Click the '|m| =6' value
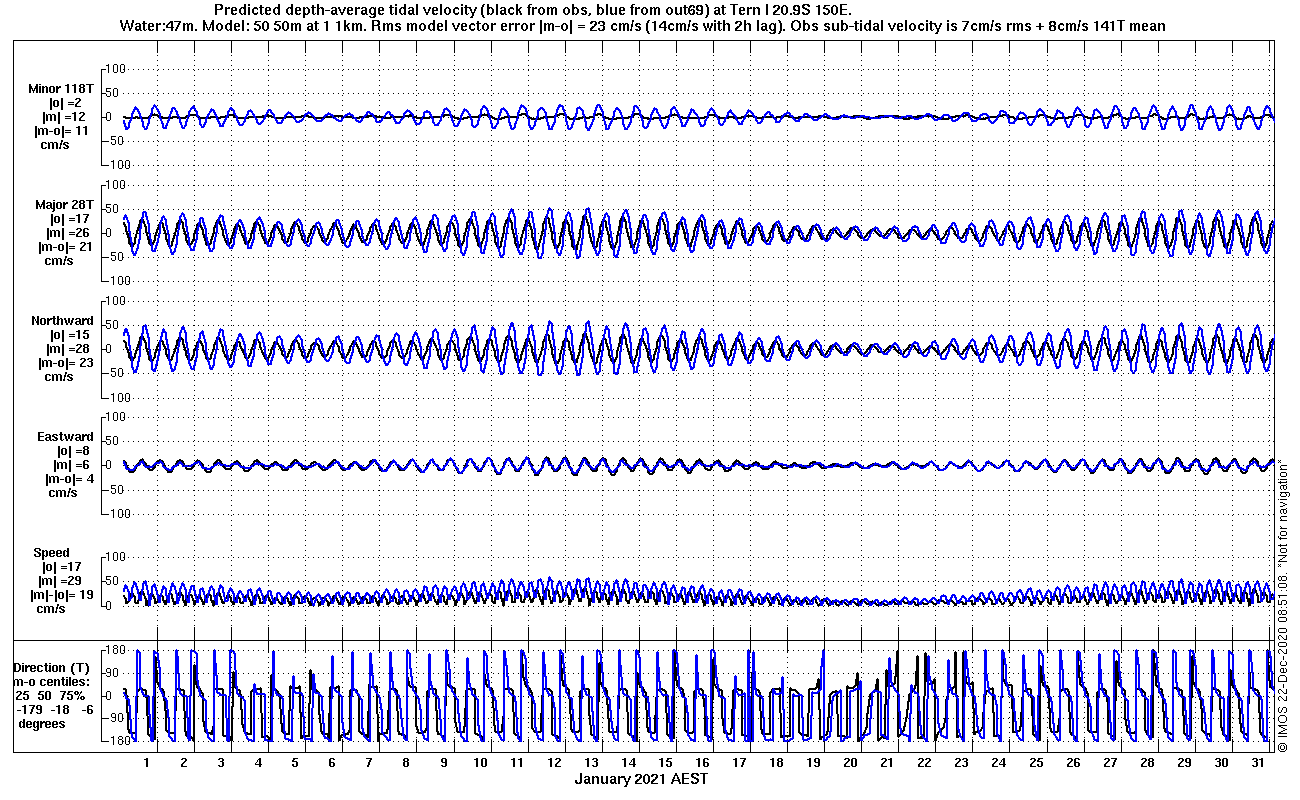 click(x=72, y=465)
